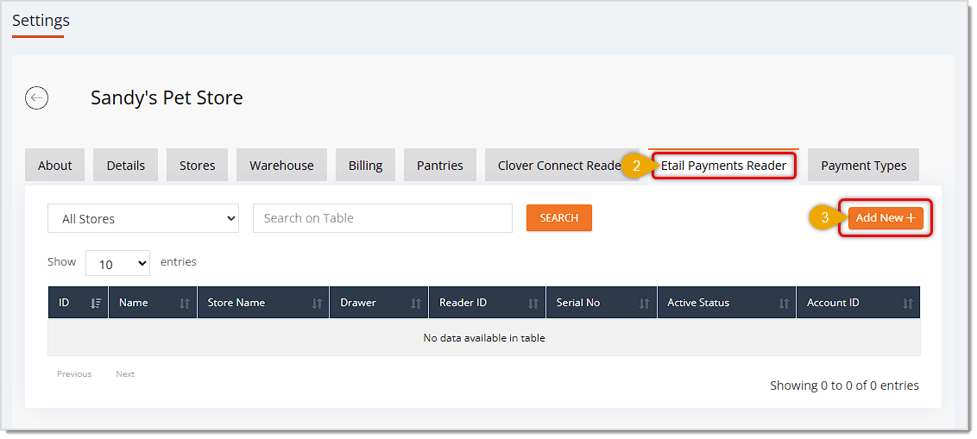977x439 pixels.
Task: Open the All Stores dropdown
Action: [143, 219]
